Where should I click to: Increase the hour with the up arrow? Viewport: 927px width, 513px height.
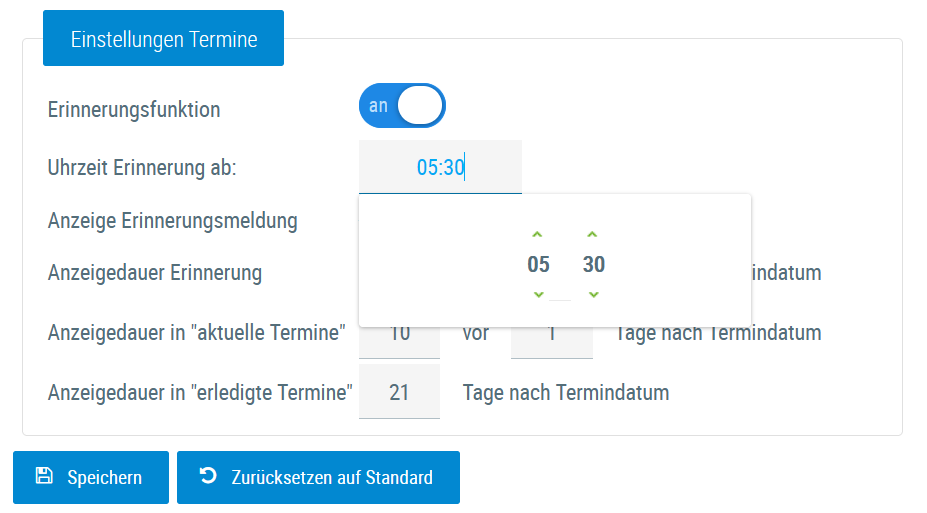click(538, 235)
